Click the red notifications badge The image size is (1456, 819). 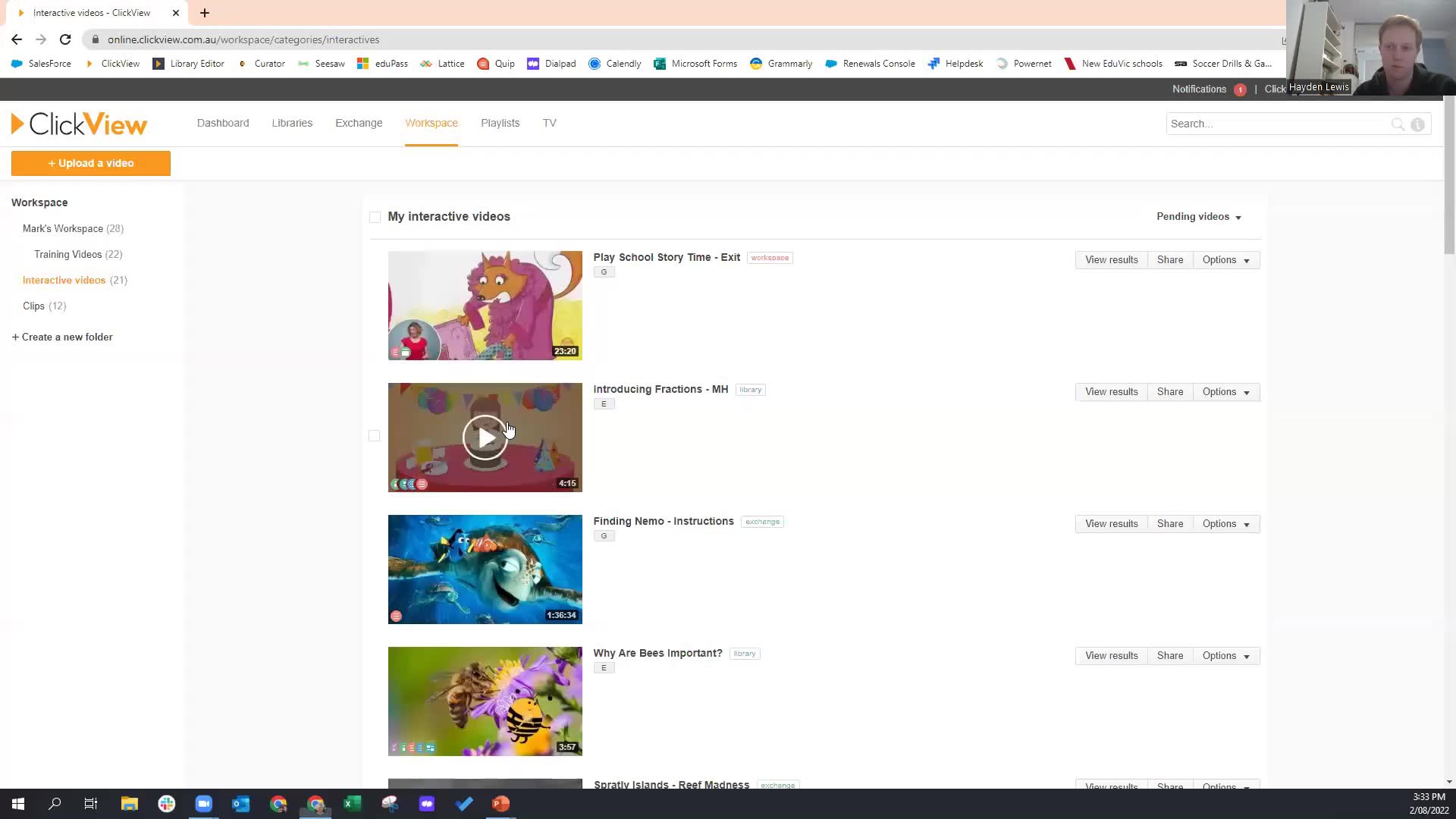click(1240, 89)
